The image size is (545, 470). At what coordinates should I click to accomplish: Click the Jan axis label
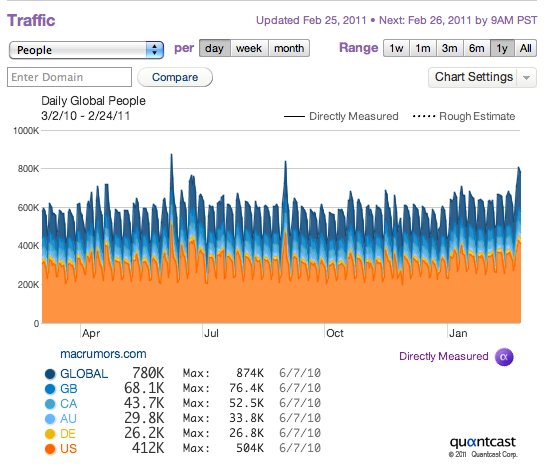(458, 333)
